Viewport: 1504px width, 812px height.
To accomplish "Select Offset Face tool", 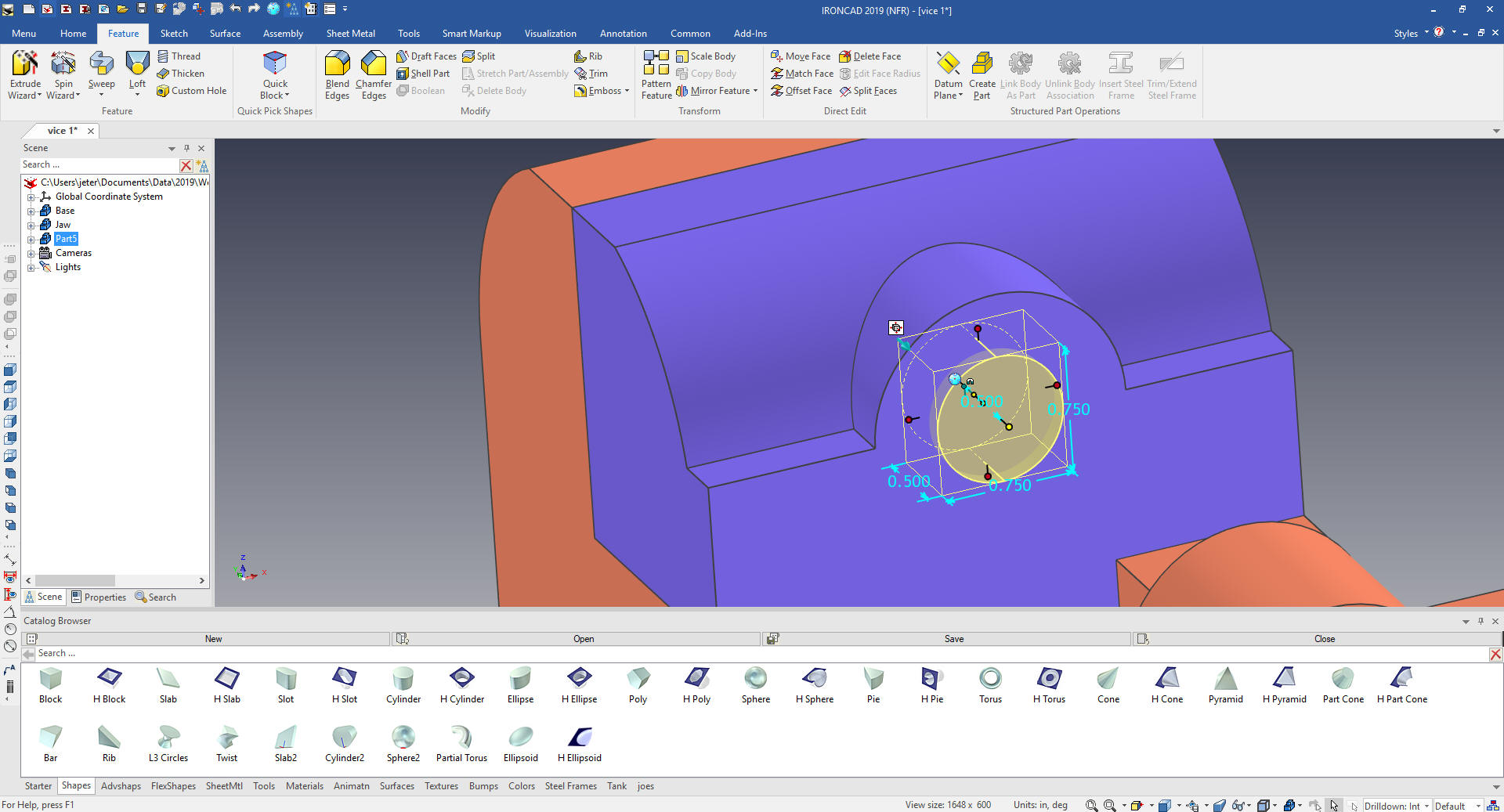I will coord(801,91).
